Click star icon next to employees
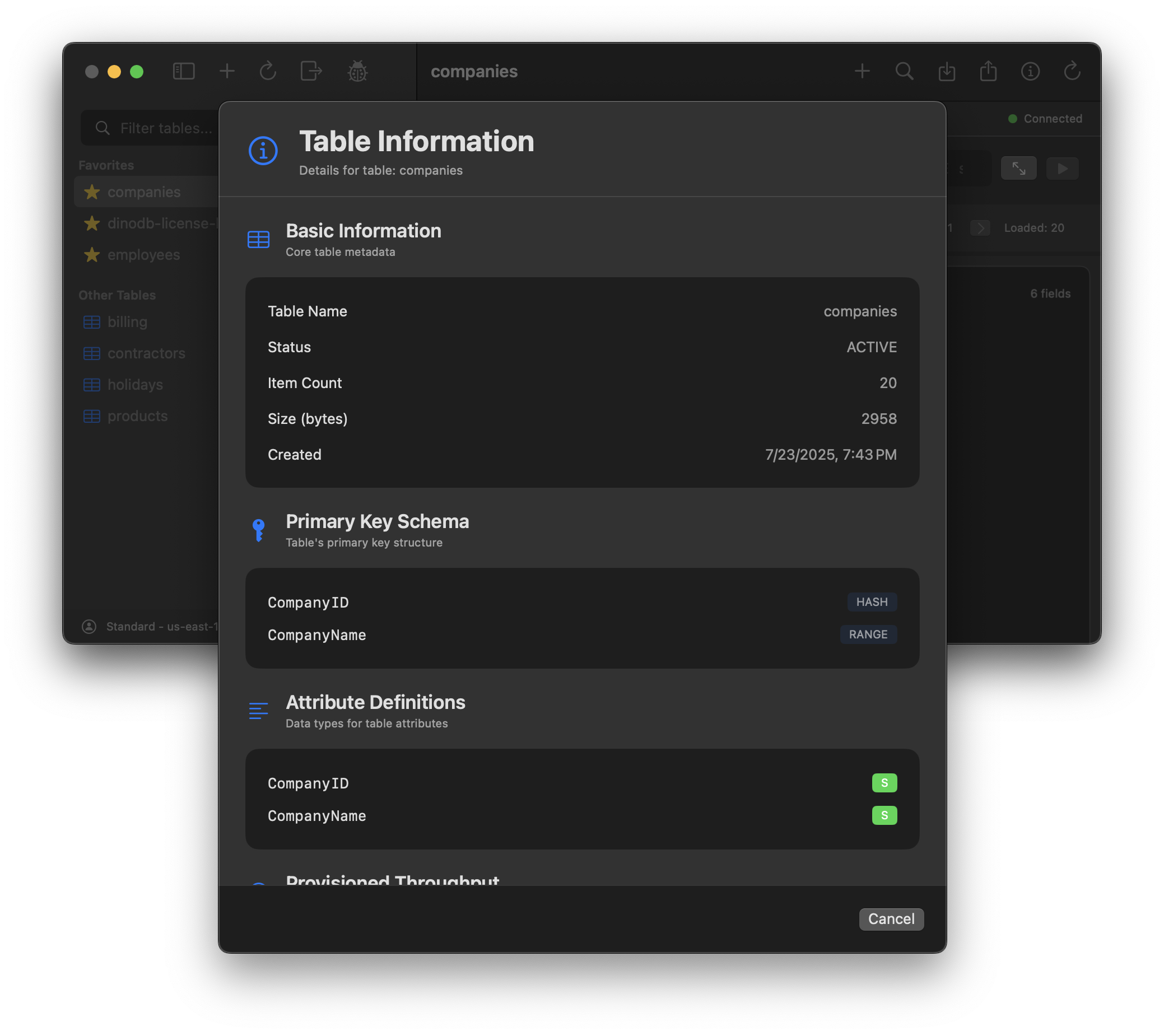The width and height of the screenshot is (1164, 1036). click(x=92, y=254)
